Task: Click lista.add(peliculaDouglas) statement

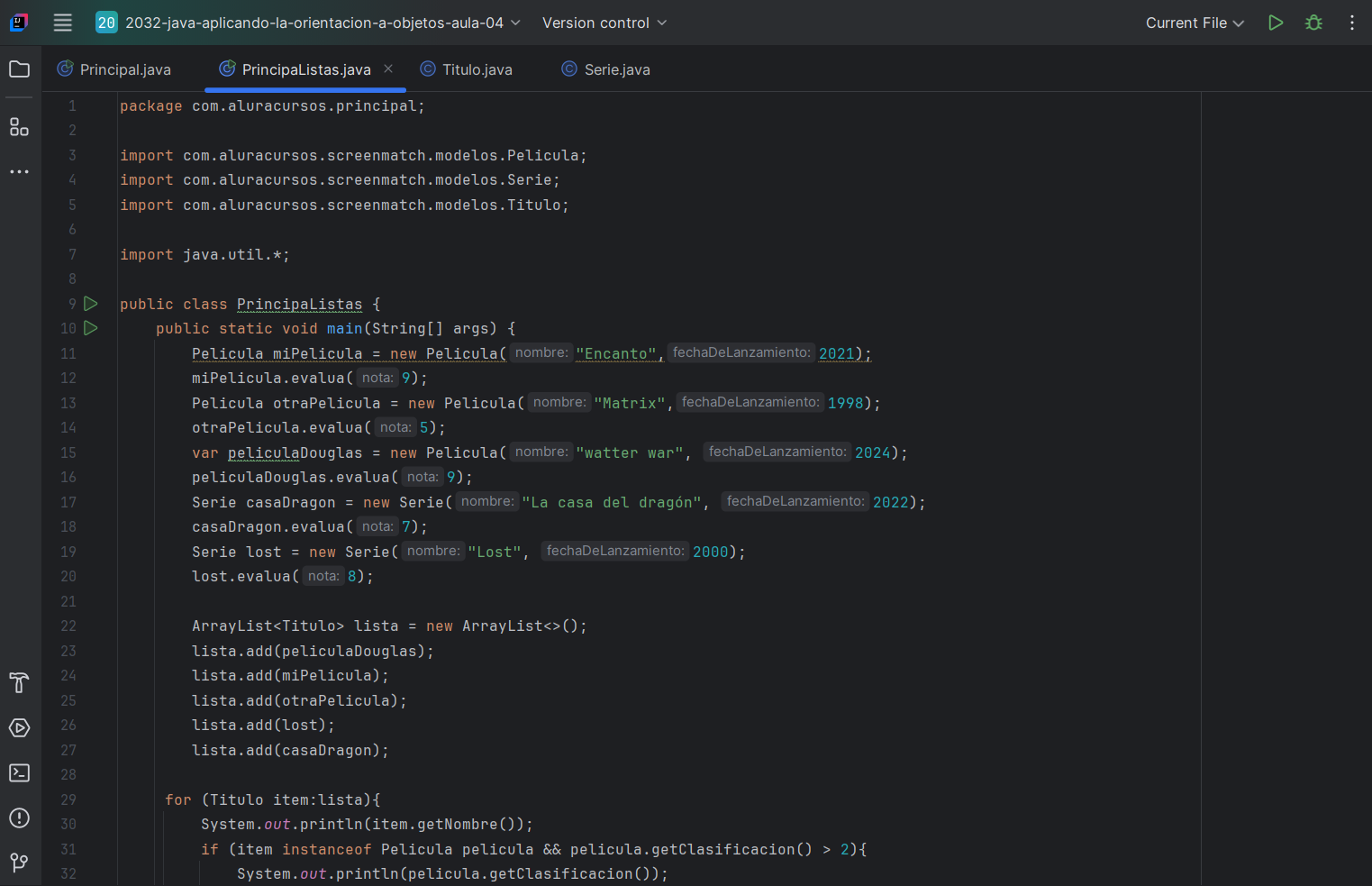Action: click(313, 652)
